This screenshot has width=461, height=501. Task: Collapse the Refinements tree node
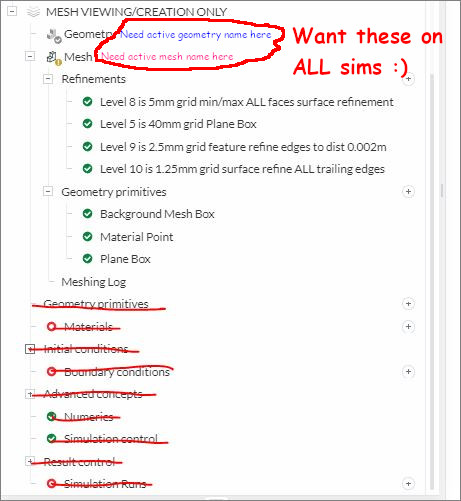tap(48, 79)
